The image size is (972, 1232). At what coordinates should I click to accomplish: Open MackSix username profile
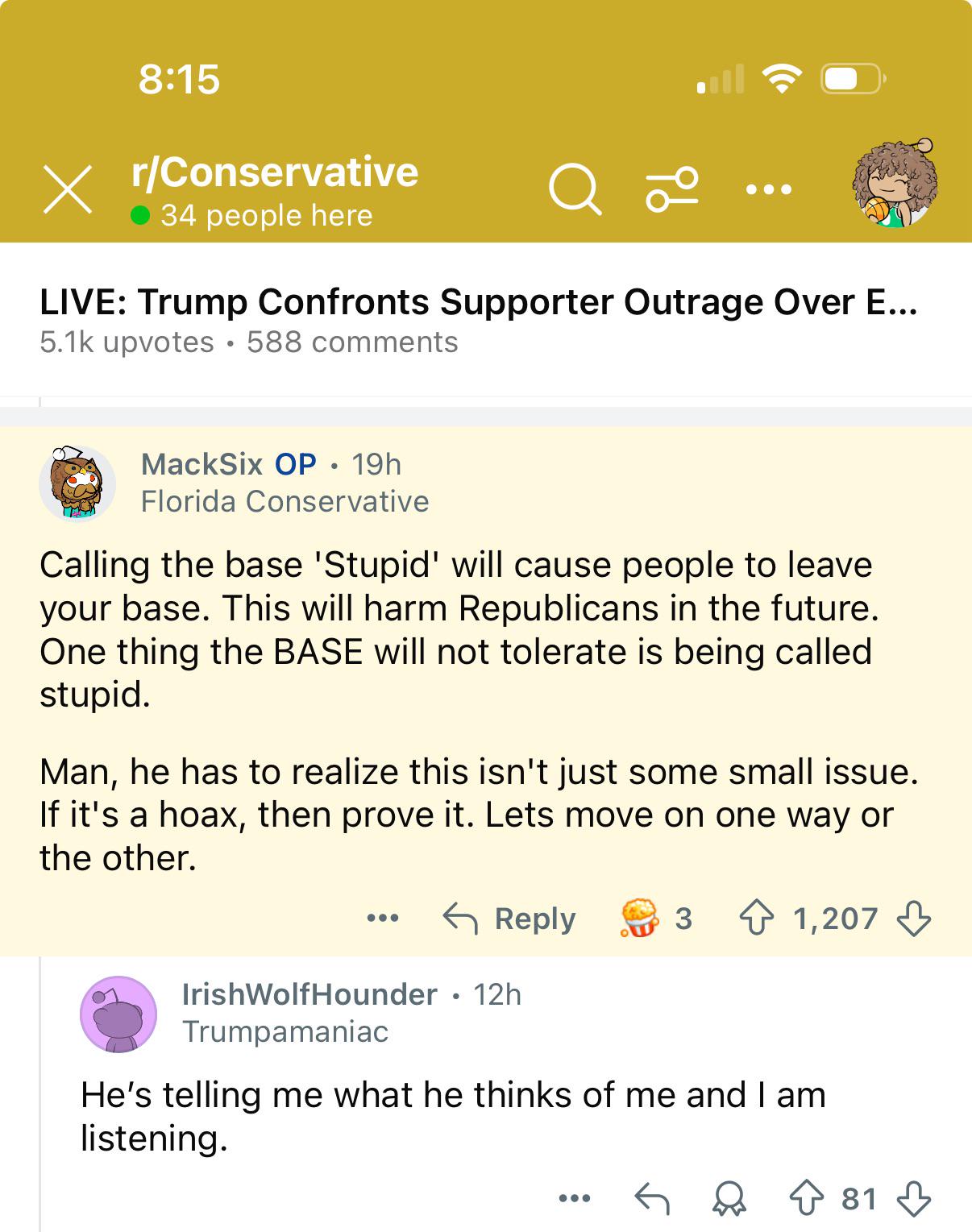tap(201, 465)
